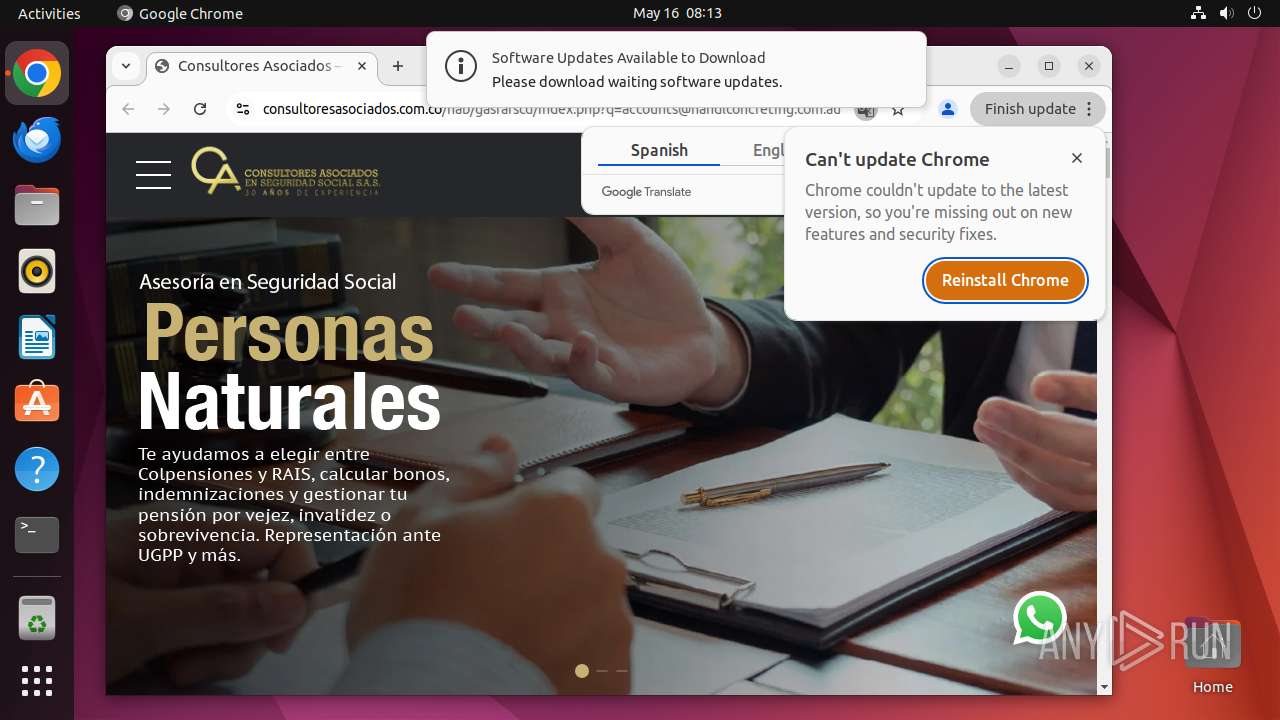Open the Trash in dock
Screen dimensions: 1280x720
37,618
